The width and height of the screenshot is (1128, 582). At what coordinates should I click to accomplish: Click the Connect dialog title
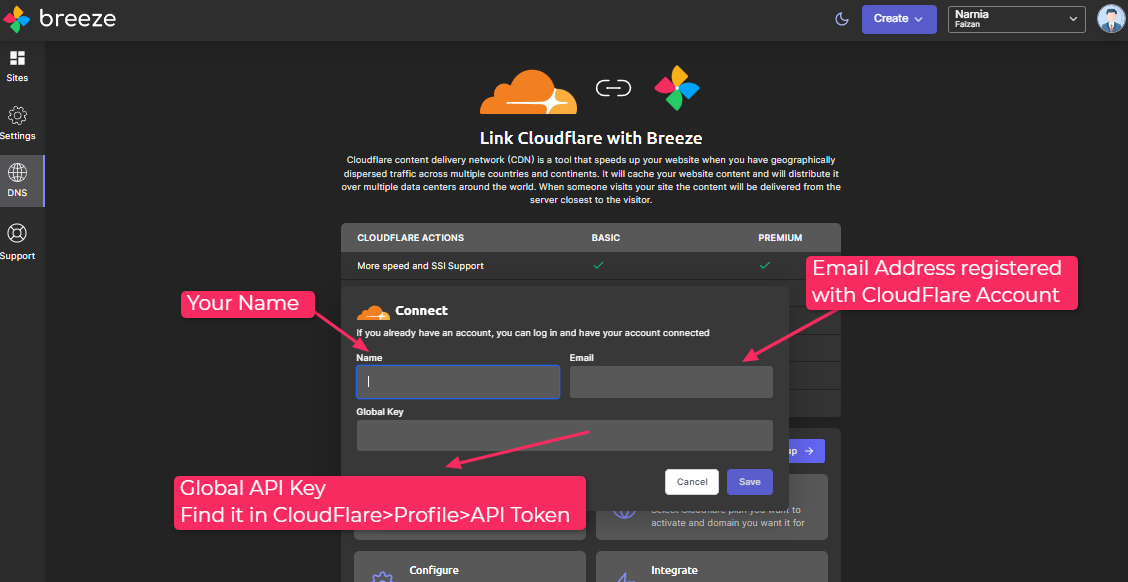pyautogui.click(x=422, y=312)
